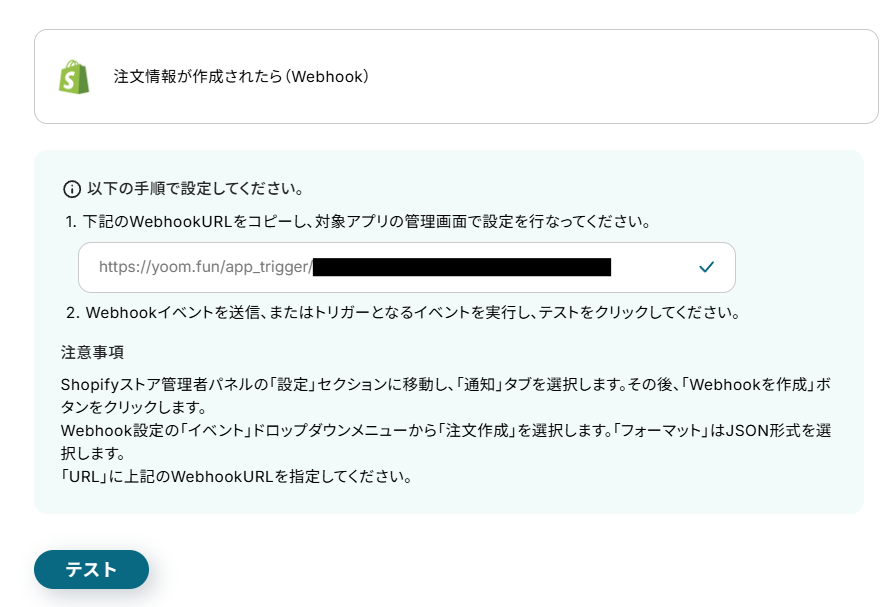Click step 2 text about sending a Webhook event
This screenshot has height=607, width=894.
coord(403,313)
